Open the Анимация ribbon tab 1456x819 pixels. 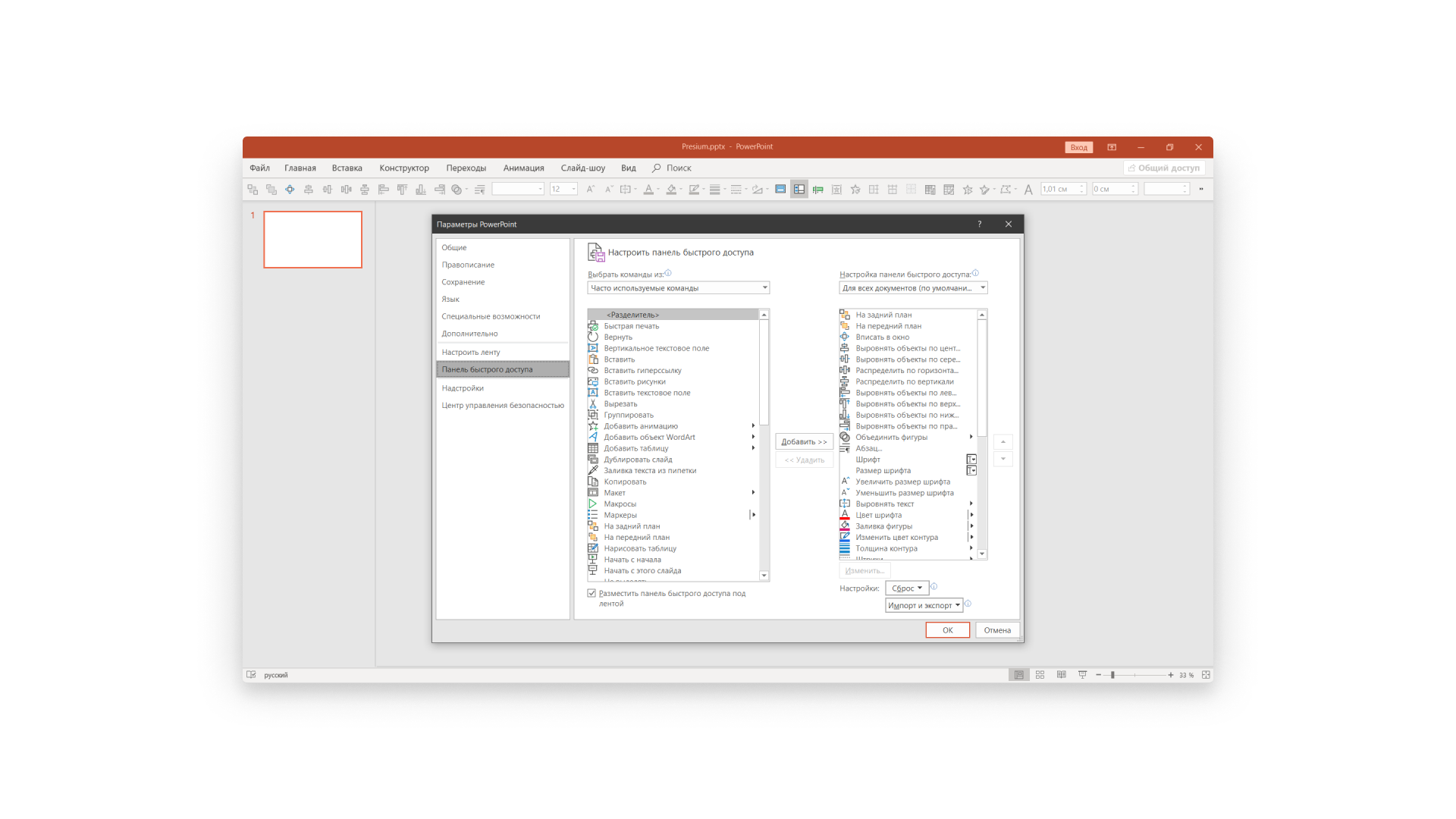click(x=523, y=168)
